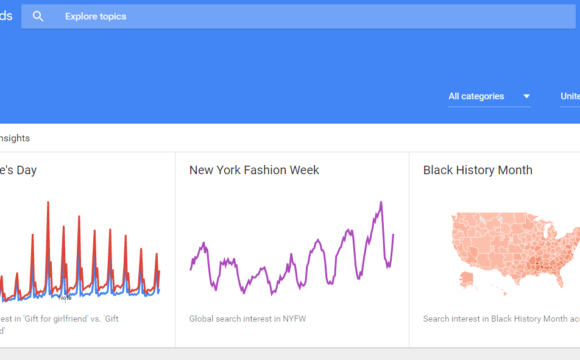Click the insights section heading

[x=15, y=138]
